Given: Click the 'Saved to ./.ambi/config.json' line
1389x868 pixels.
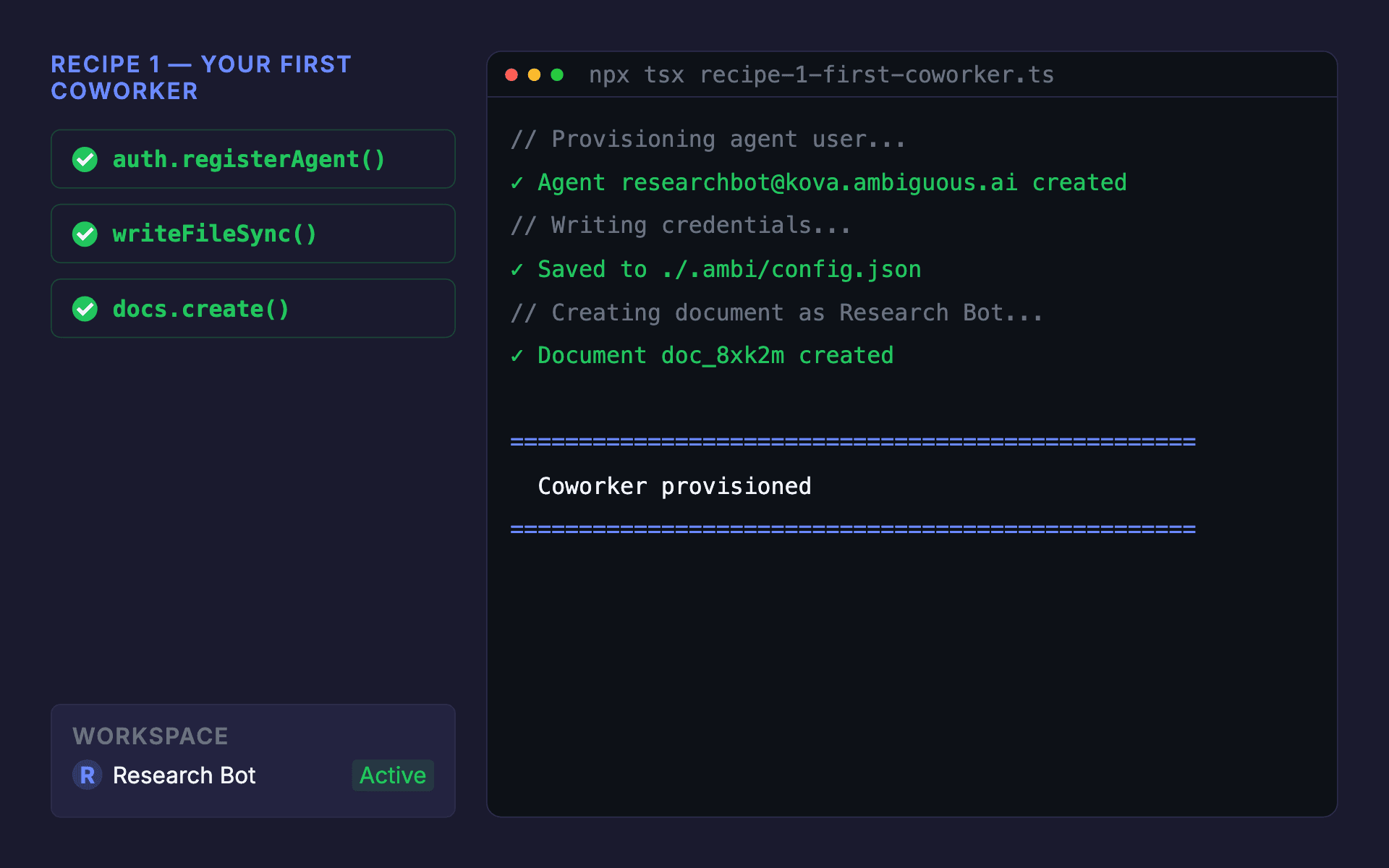Looking at the screenshot, I should pos(715,269).
